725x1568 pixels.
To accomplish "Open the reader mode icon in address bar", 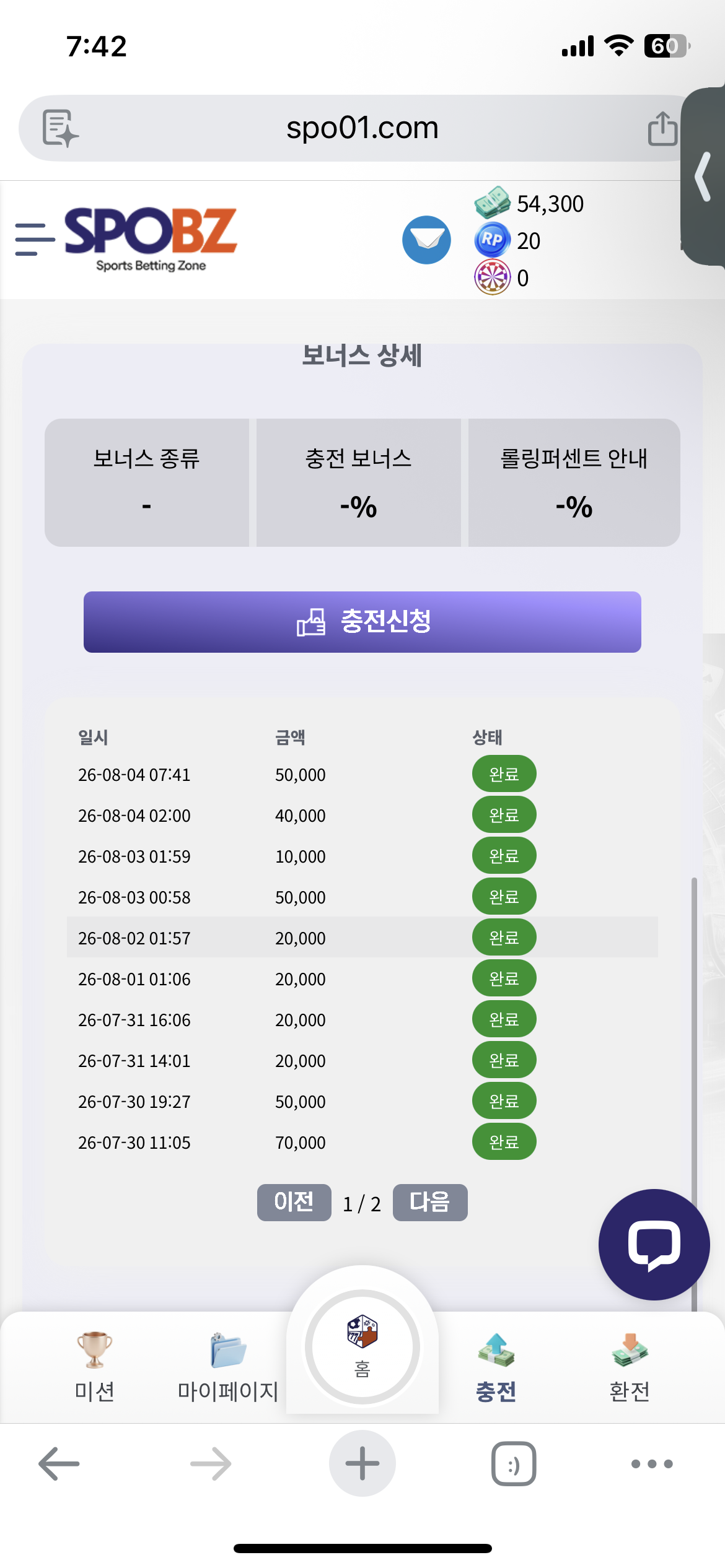I will tap(60, 128).
